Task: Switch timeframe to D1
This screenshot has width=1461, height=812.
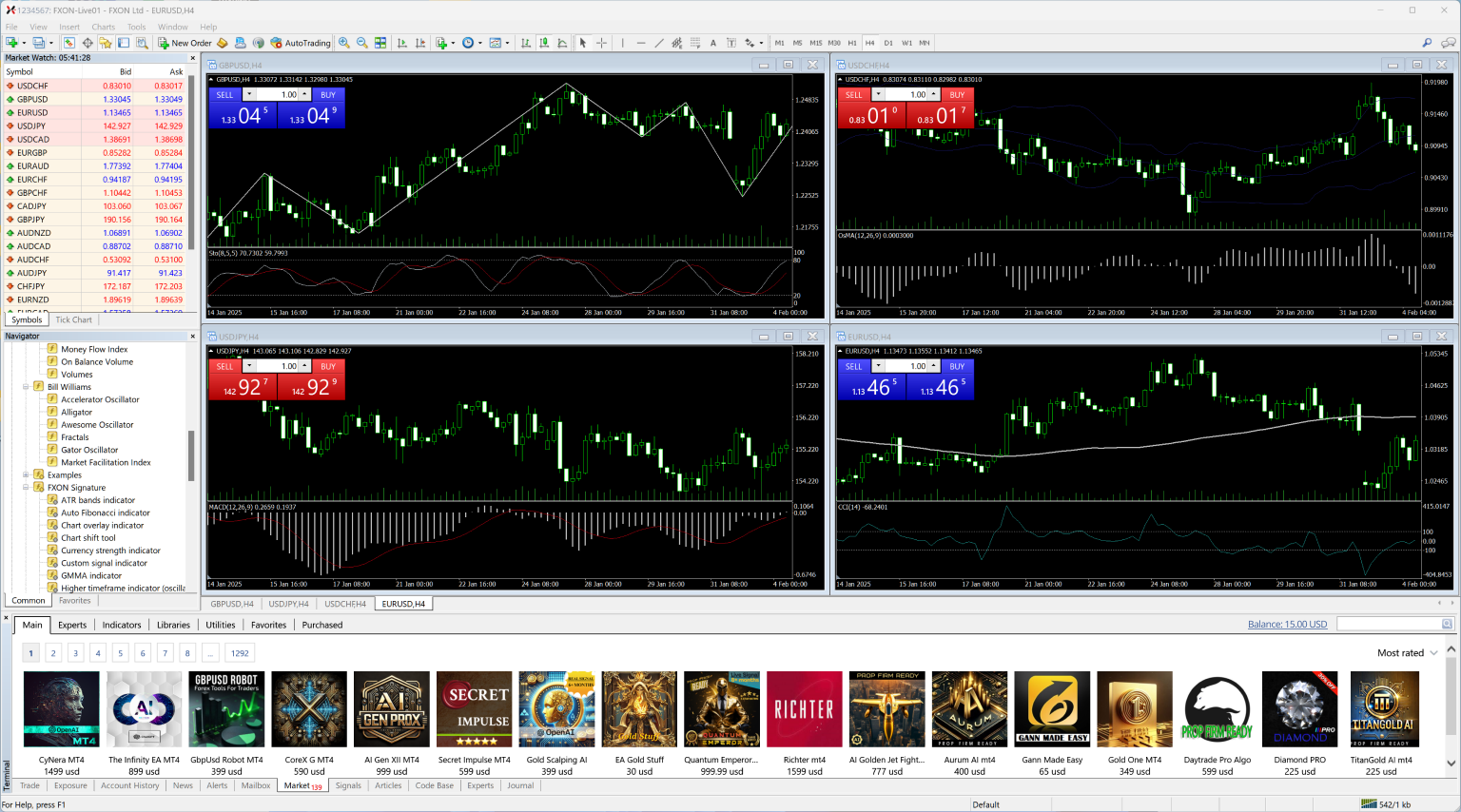Action: (888, 43)
